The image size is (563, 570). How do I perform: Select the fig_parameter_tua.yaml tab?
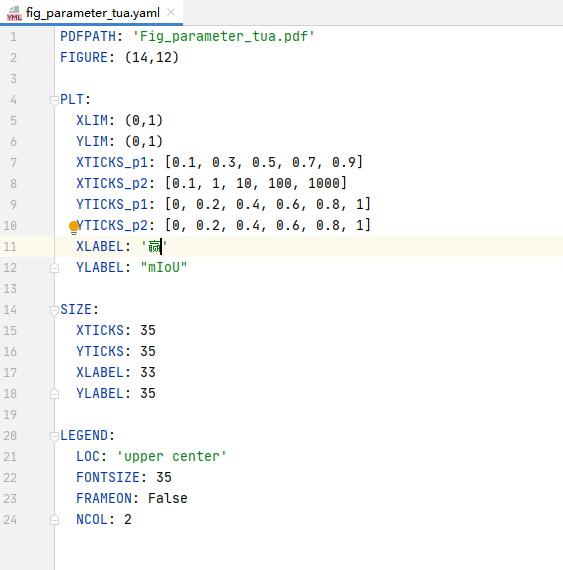[x=92, y=13]
